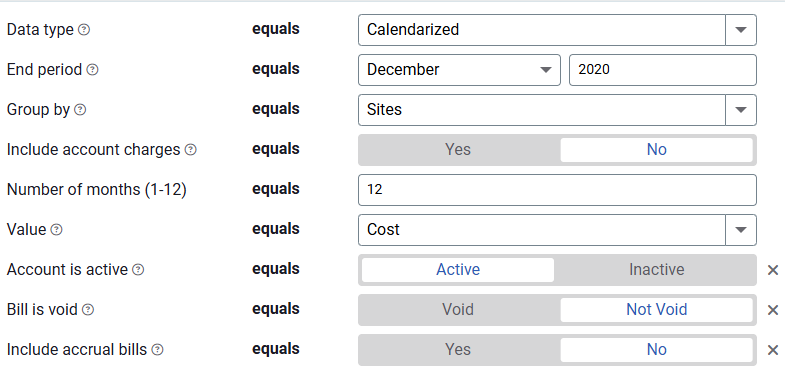Switch Account is active to Inactive
785x383 pixels.
656,270
